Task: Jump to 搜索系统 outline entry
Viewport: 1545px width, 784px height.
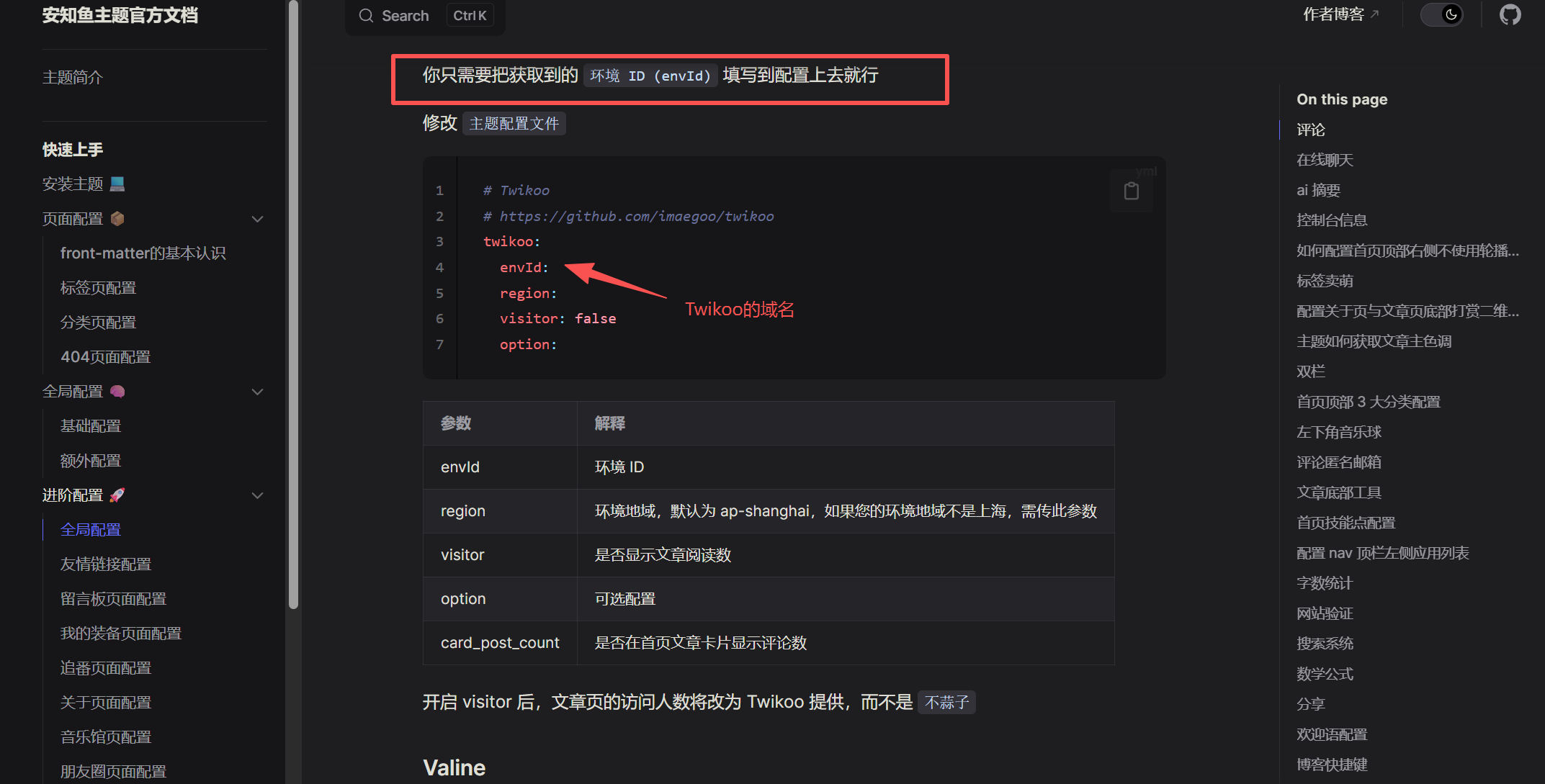Action: pos(1325,644)
